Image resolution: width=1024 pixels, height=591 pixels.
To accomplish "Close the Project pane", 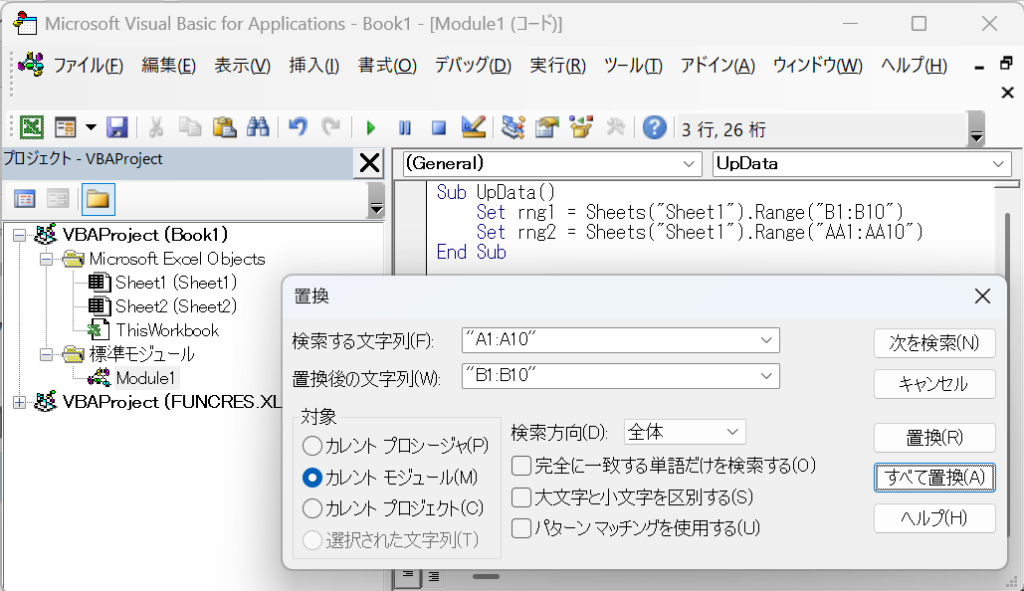I will coord(370,163).
